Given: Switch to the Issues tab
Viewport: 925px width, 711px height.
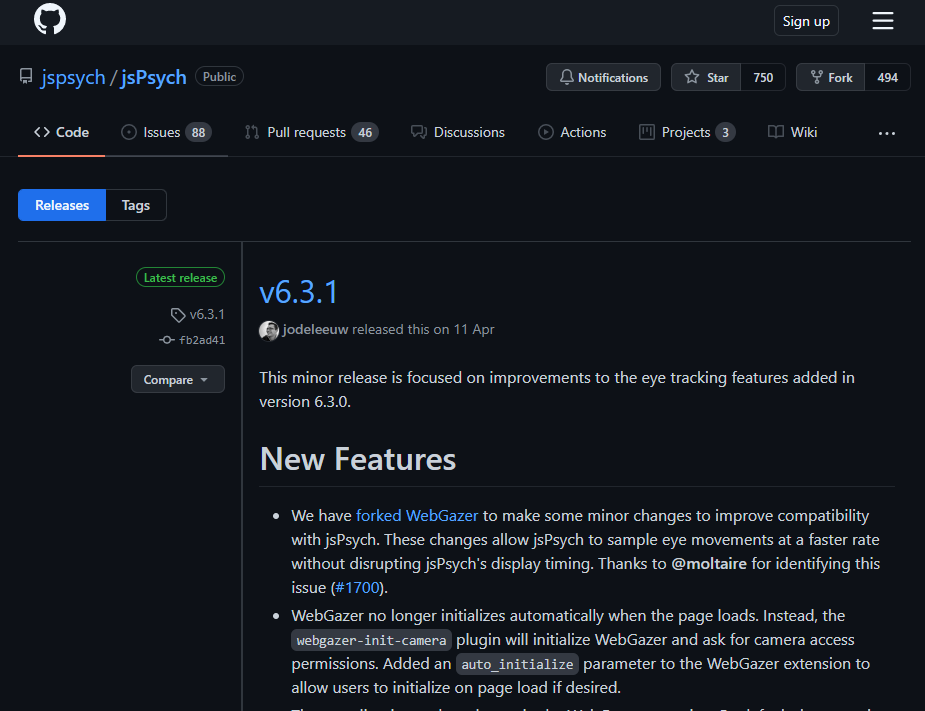Looking at the screenshot, I should click(x=166, y=132).
